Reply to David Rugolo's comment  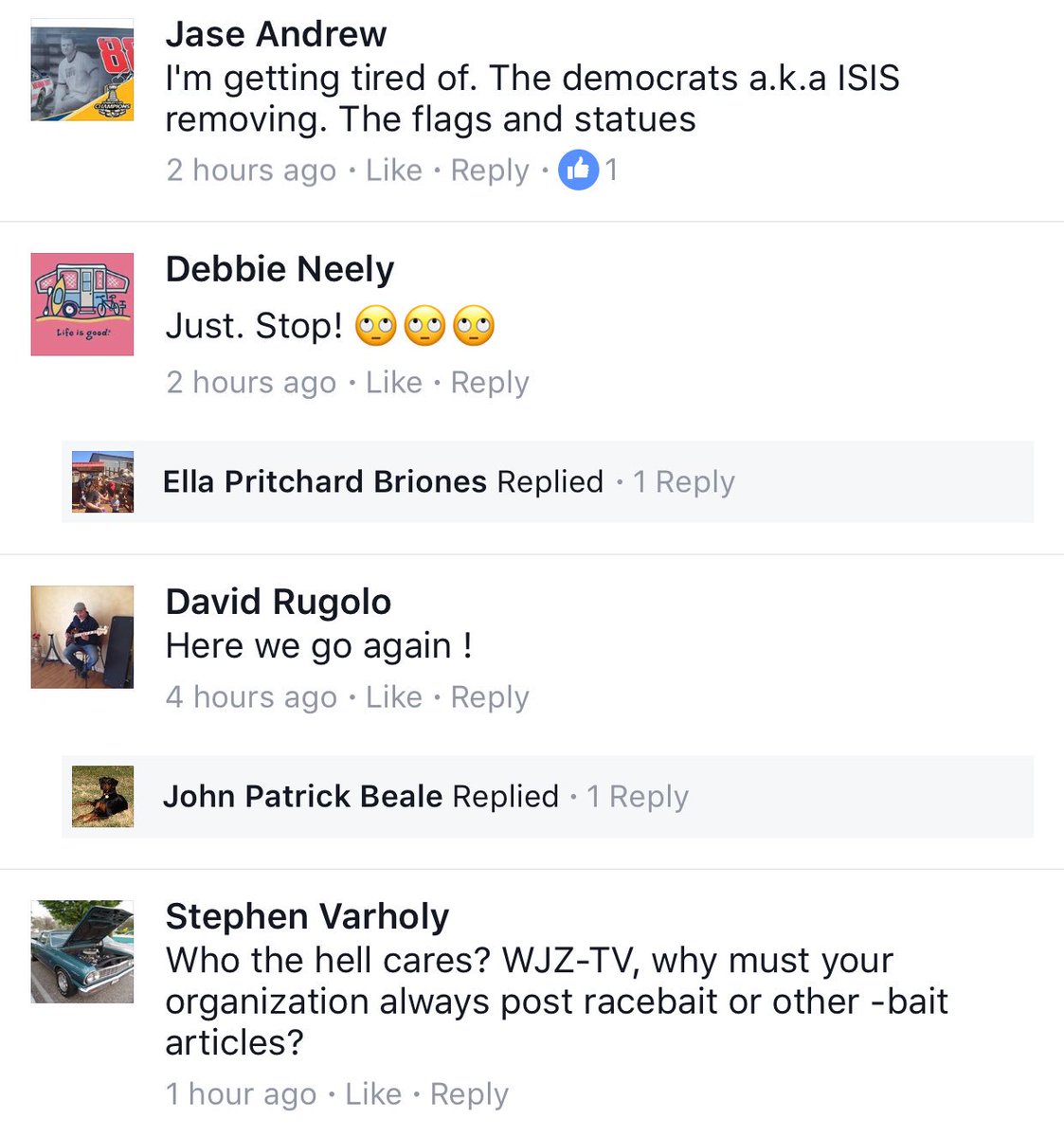coord(490,698)
